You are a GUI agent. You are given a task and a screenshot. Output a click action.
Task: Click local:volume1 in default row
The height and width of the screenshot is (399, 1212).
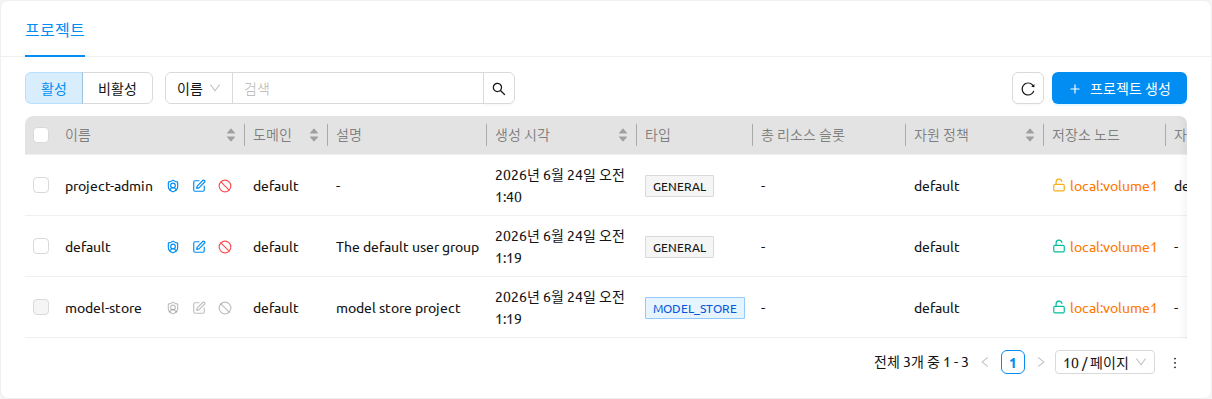[x=1113, y=247]
